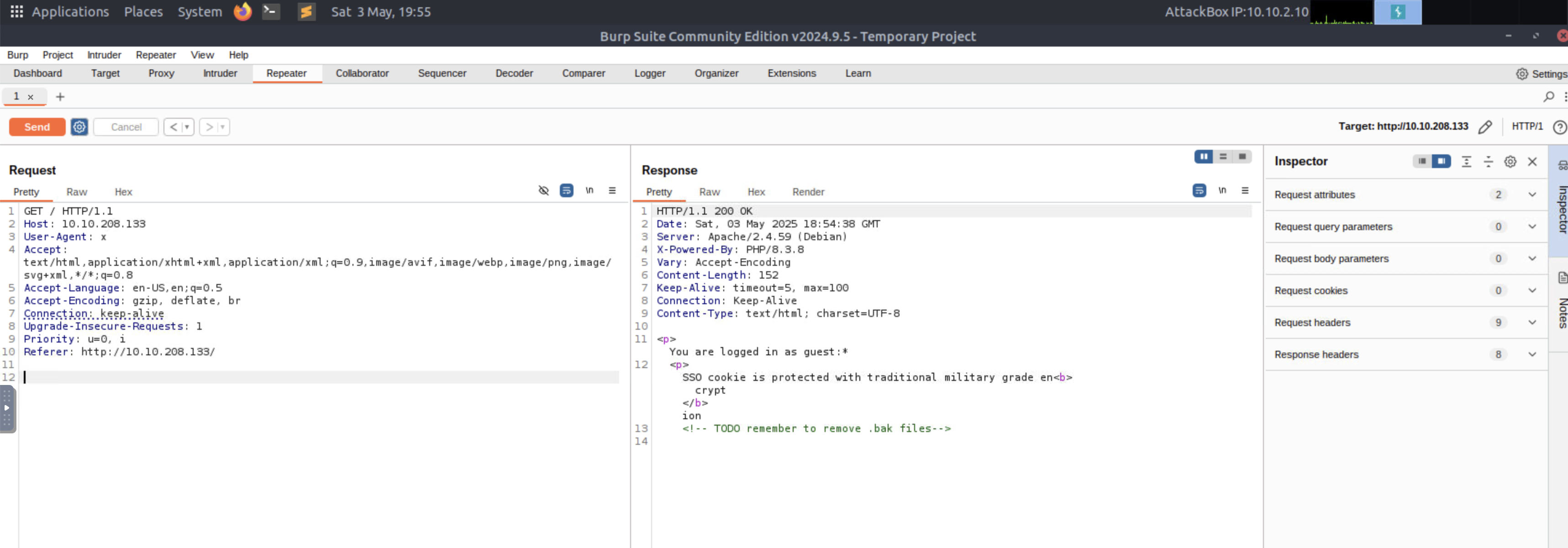Open the Inspector side tab
Screen dimensions: 1568x548
[x=1561, y=201]
